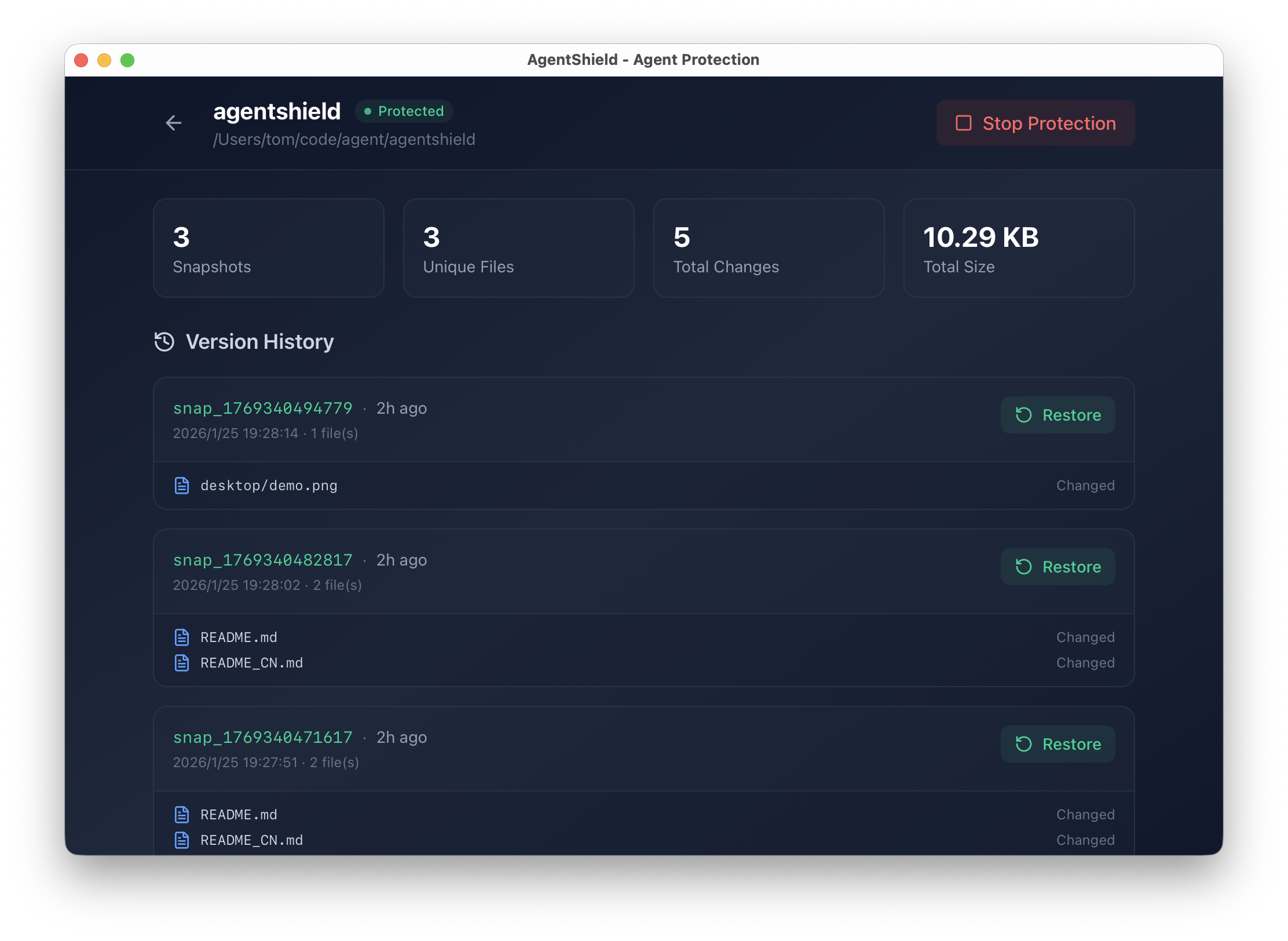The height and width of the screenshot is (941, 1288).
Task: Click the file icon next to README.md
Action: coord(182,637)
